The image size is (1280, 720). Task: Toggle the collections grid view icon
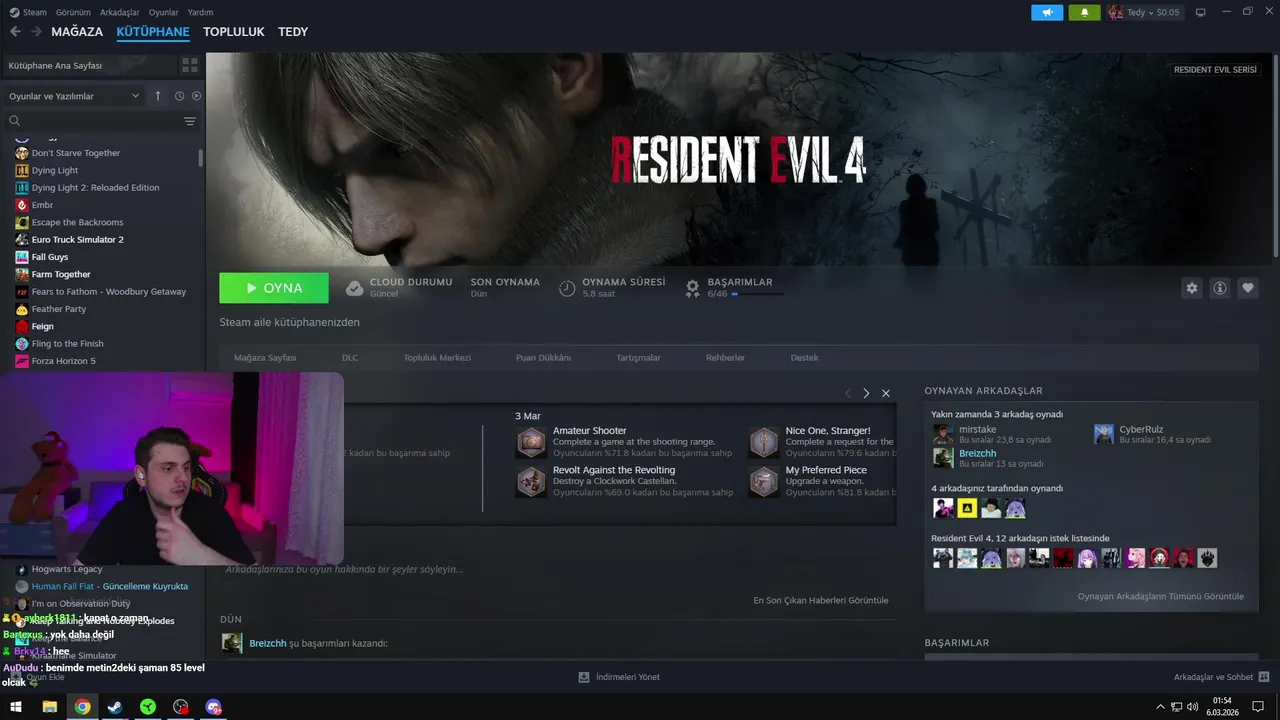[x=189, y=65]
